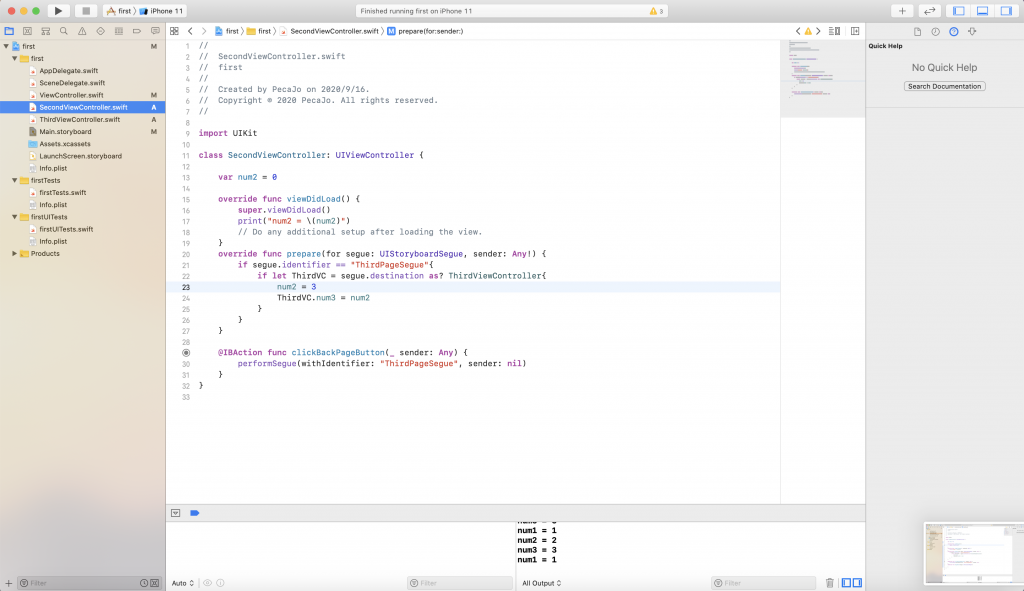Toggle the navigator pane visibility
Screen dimensions: 1024x591
pyautogui.click(x=959, y=10)
